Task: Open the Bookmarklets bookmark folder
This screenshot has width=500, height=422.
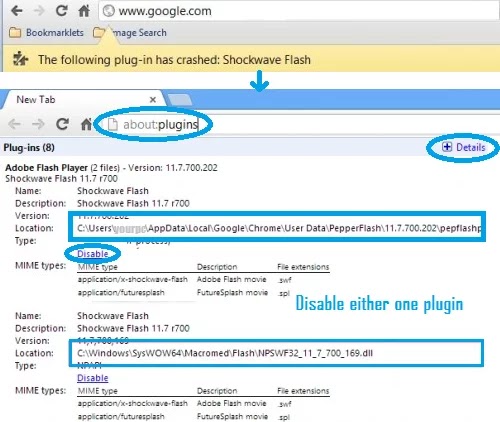Action: pos(46,33)
